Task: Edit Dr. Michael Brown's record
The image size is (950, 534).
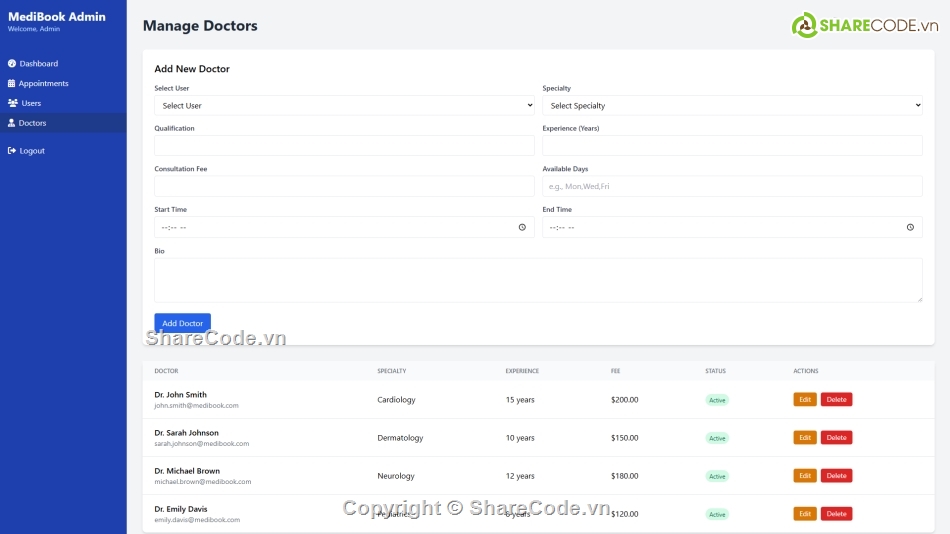Action: point(805,476)
